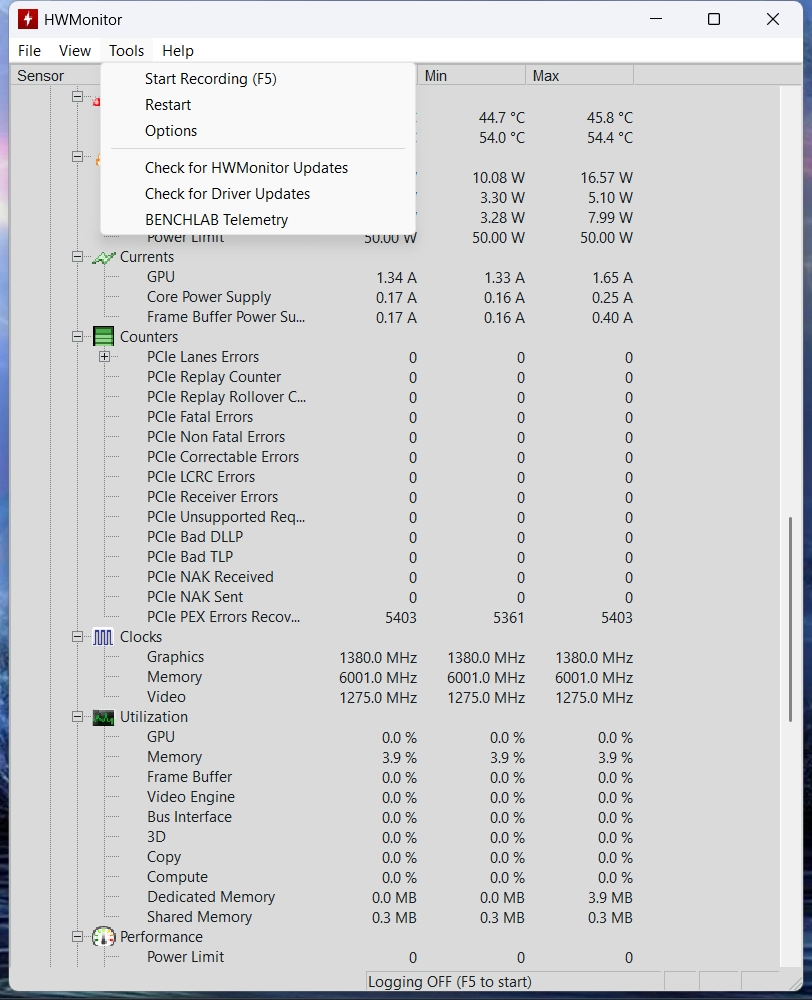The height and width of the screenshot is (1000, 812).
Task: Click the green Counters category icon
Action: (x=103, y=337)
